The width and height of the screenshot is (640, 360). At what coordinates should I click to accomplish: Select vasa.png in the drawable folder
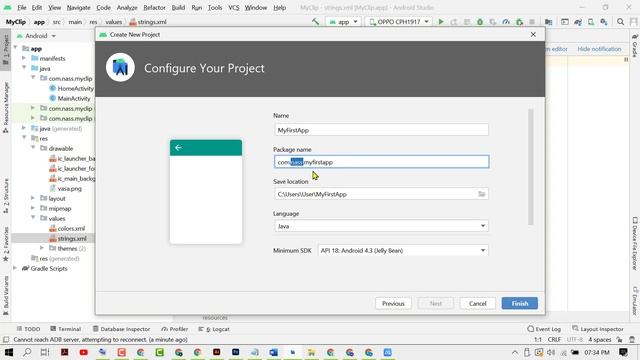(69, 188)
